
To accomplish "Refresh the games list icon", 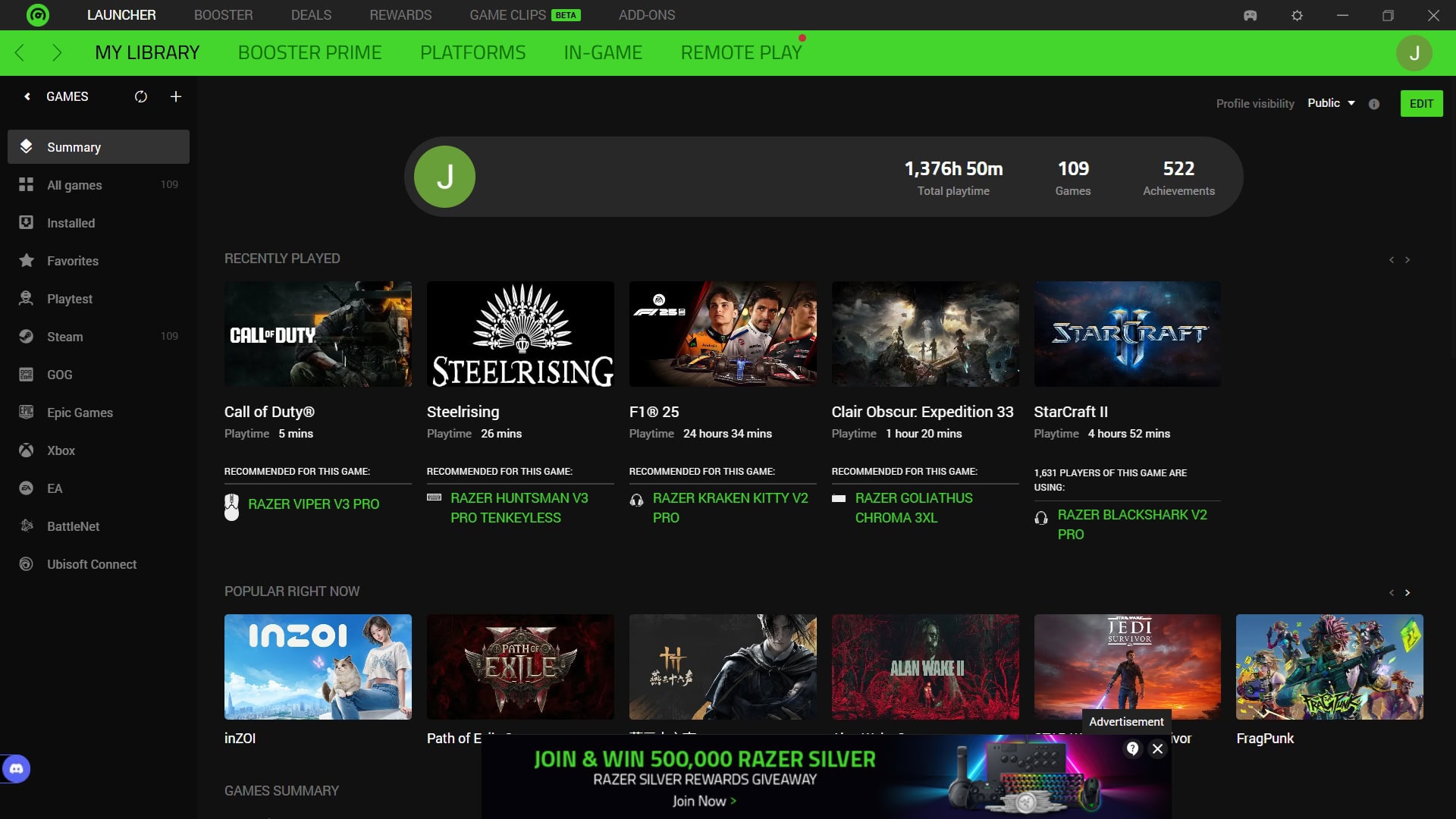I will tap(140, 96).
